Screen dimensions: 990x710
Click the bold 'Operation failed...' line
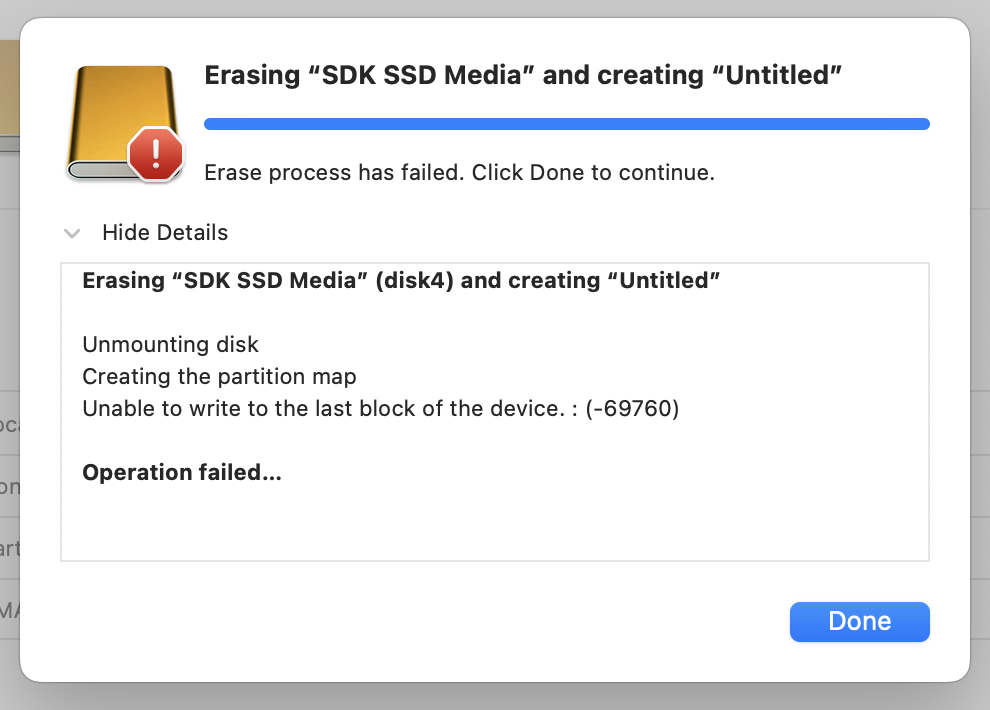(182, 473)
